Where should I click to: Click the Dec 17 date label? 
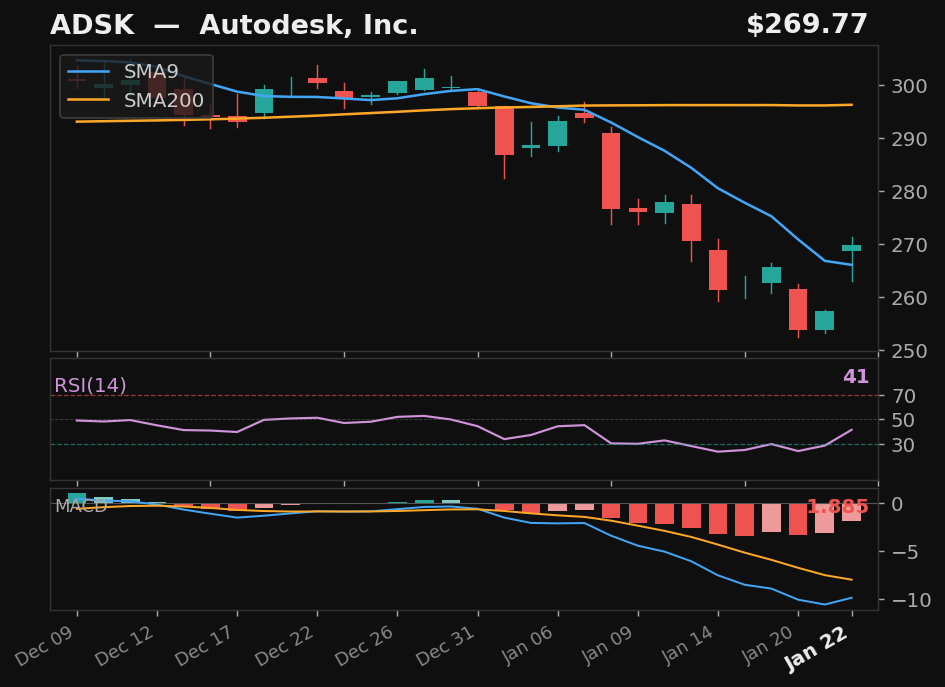point(206,646)
